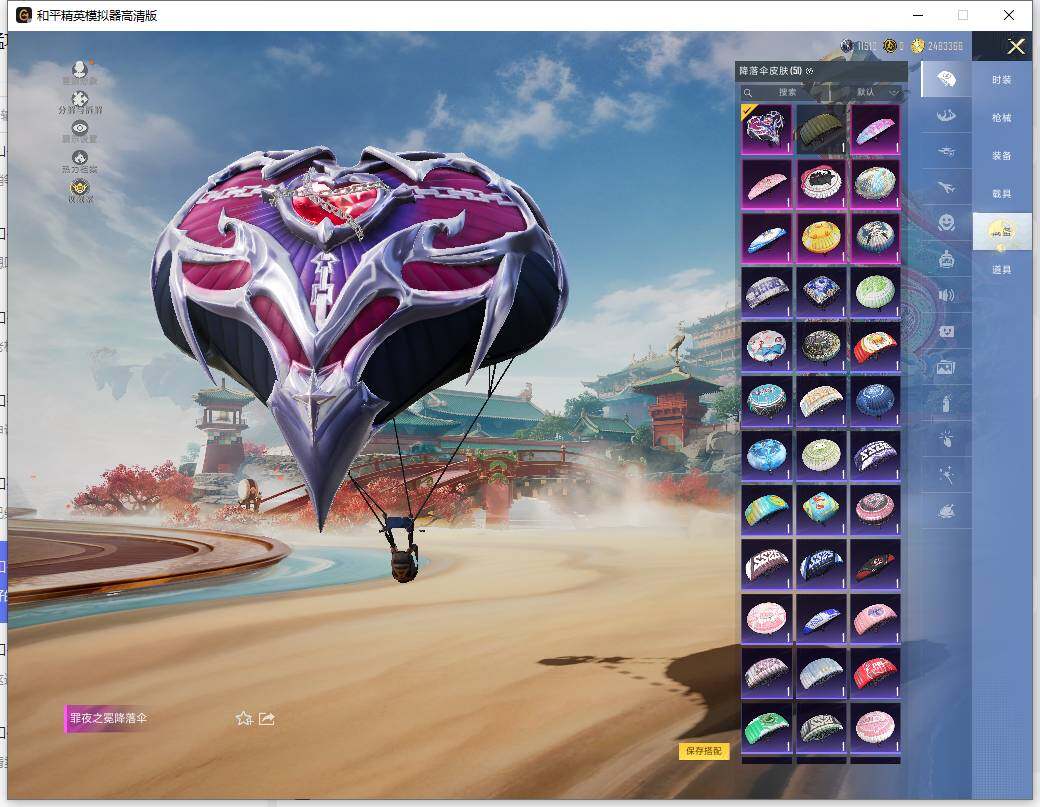Screen dimensions: 1040x807
Task: Open the airplane skin category
Action: [945, 185]
